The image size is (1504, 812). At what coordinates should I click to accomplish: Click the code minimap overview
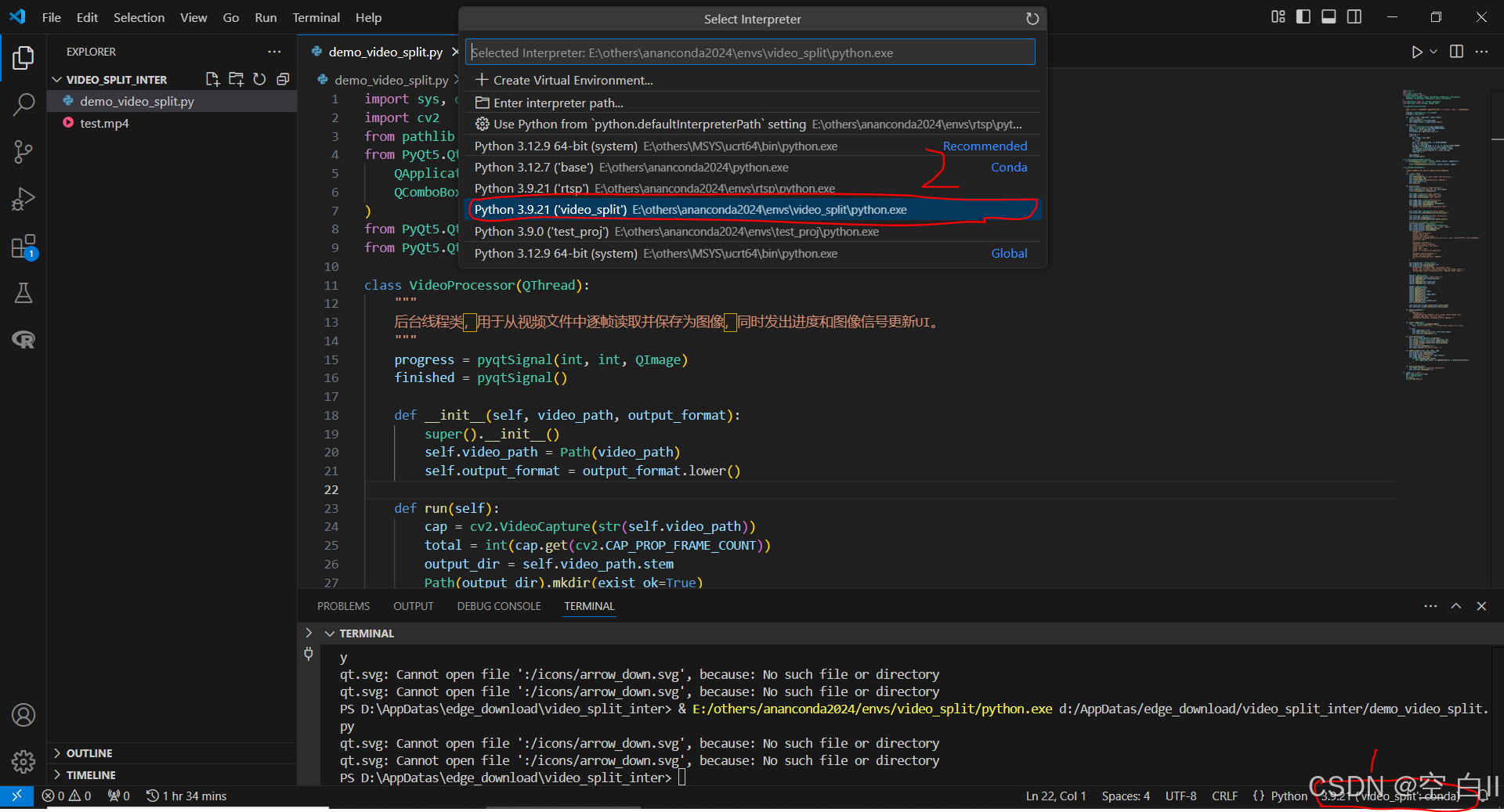[x=1441, y=235]
